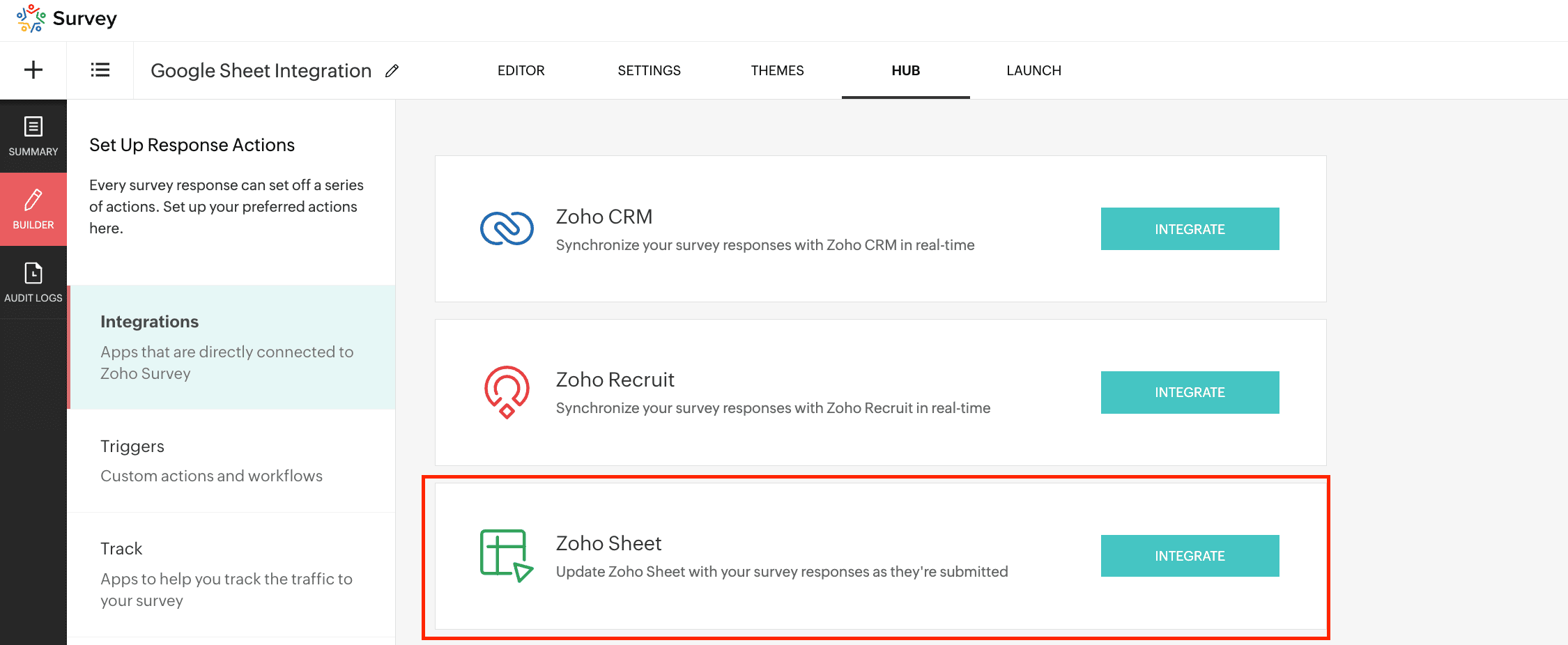
Task: Open the SETTINGS tab
Action: (650, 70)
